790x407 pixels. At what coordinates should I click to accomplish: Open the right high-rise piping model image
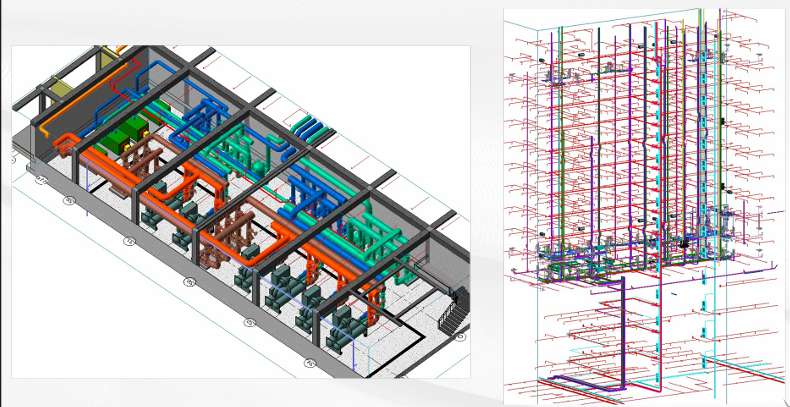coord(645,205)
